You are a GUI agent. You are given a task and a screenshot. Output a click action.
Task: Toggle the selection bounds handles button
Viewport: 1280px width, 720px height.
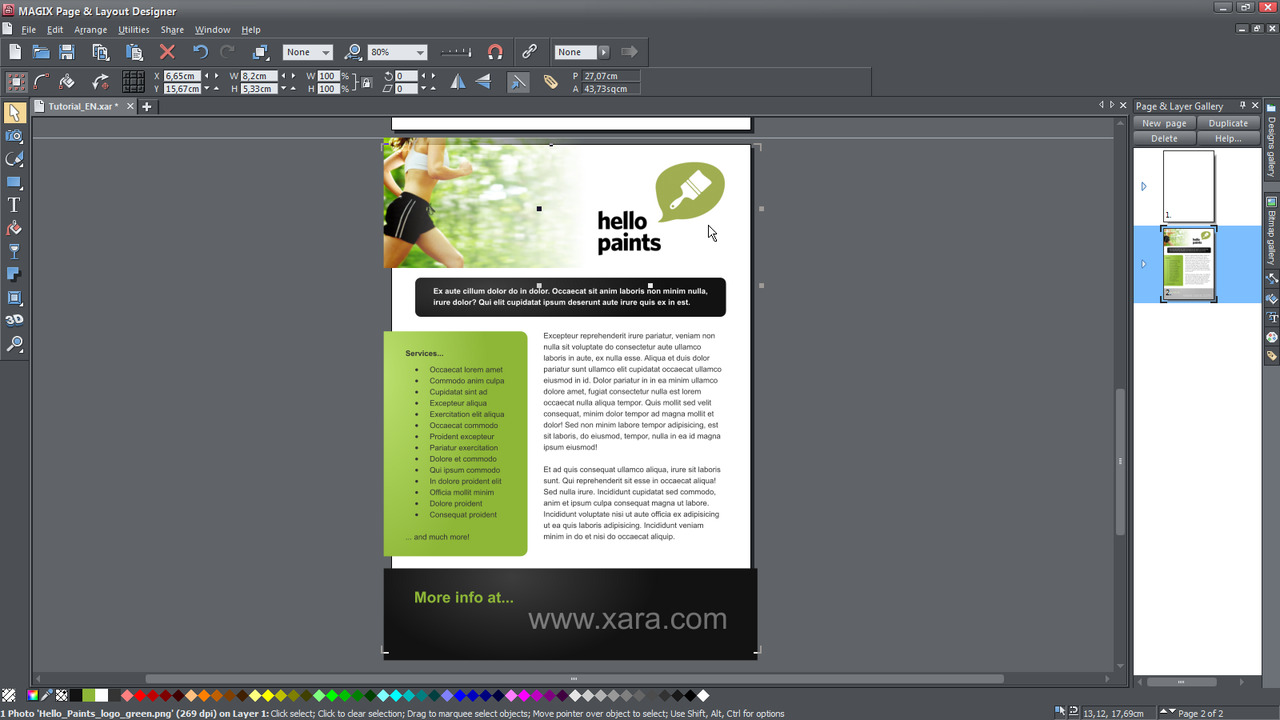pyautogui.click(x=16, y=82)
